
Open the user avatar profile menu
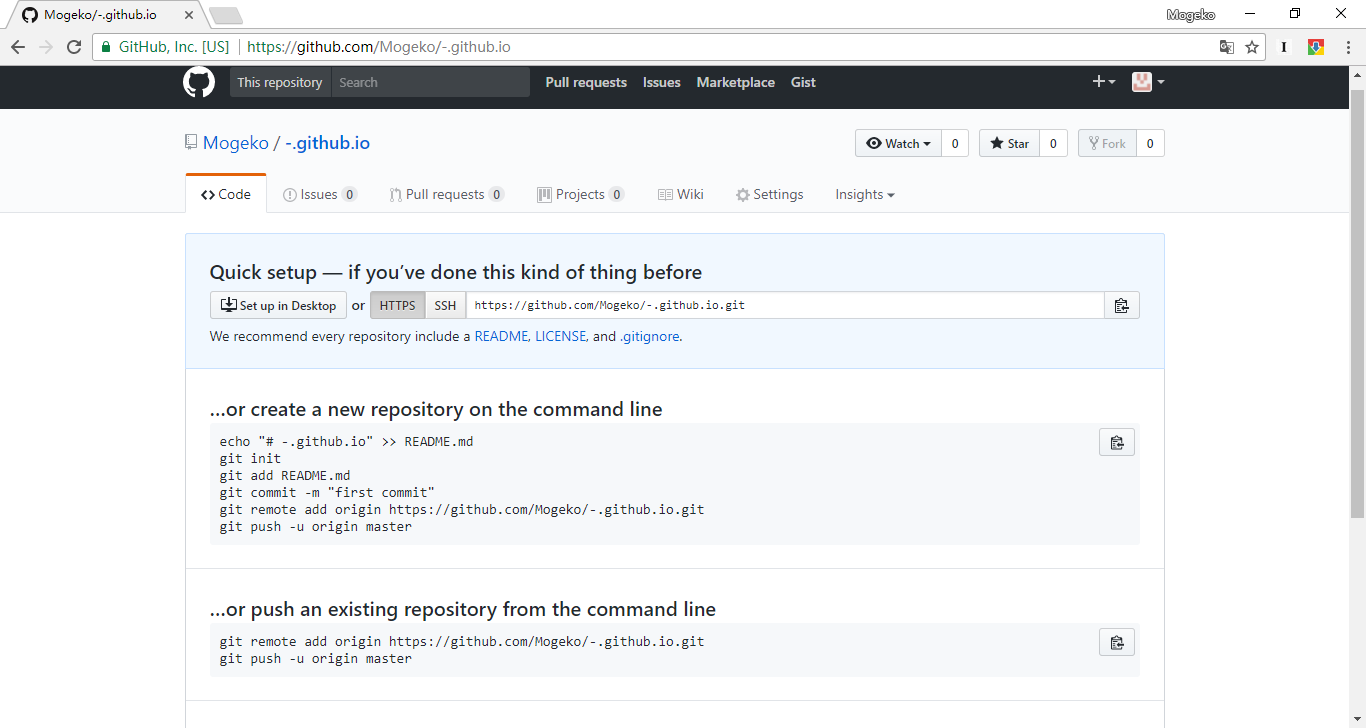[1147, 82]
